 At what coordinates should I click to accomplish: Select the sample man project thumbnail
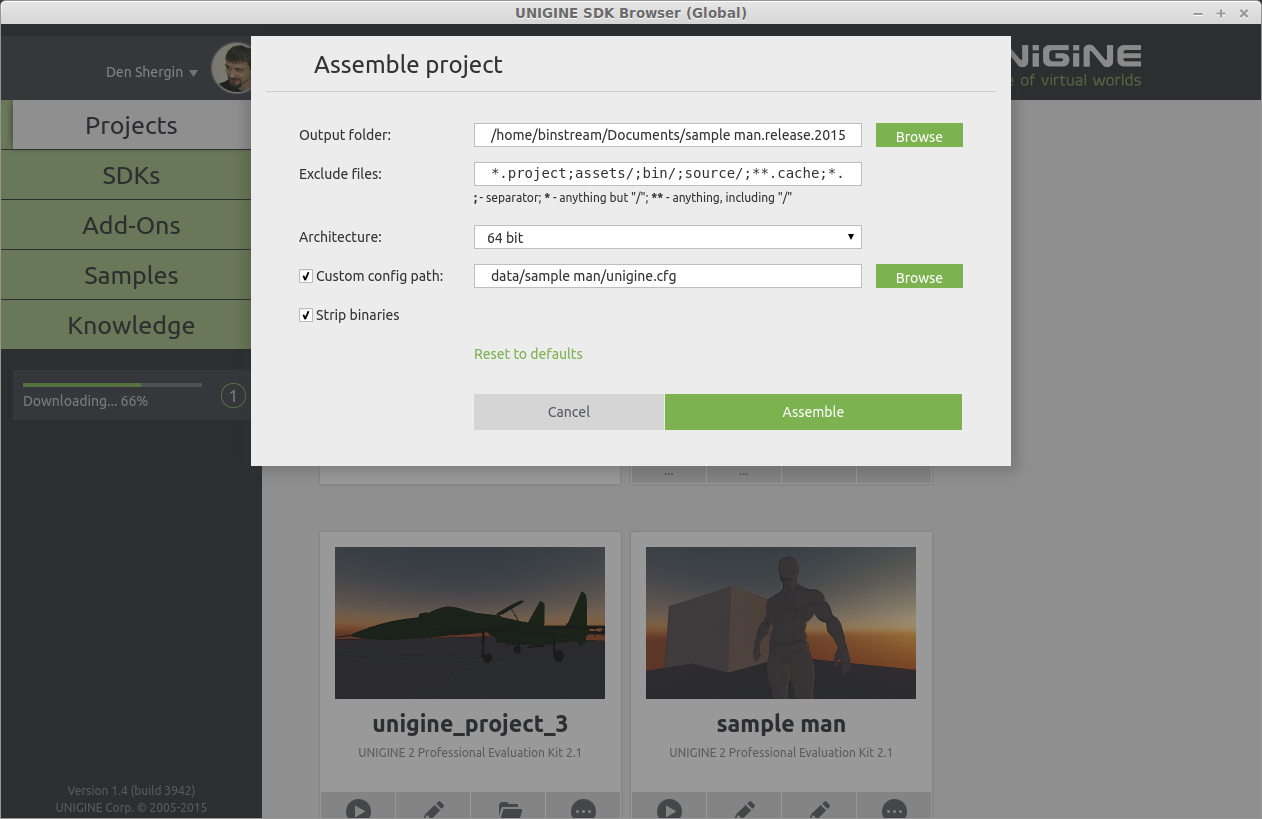point(781,623)
